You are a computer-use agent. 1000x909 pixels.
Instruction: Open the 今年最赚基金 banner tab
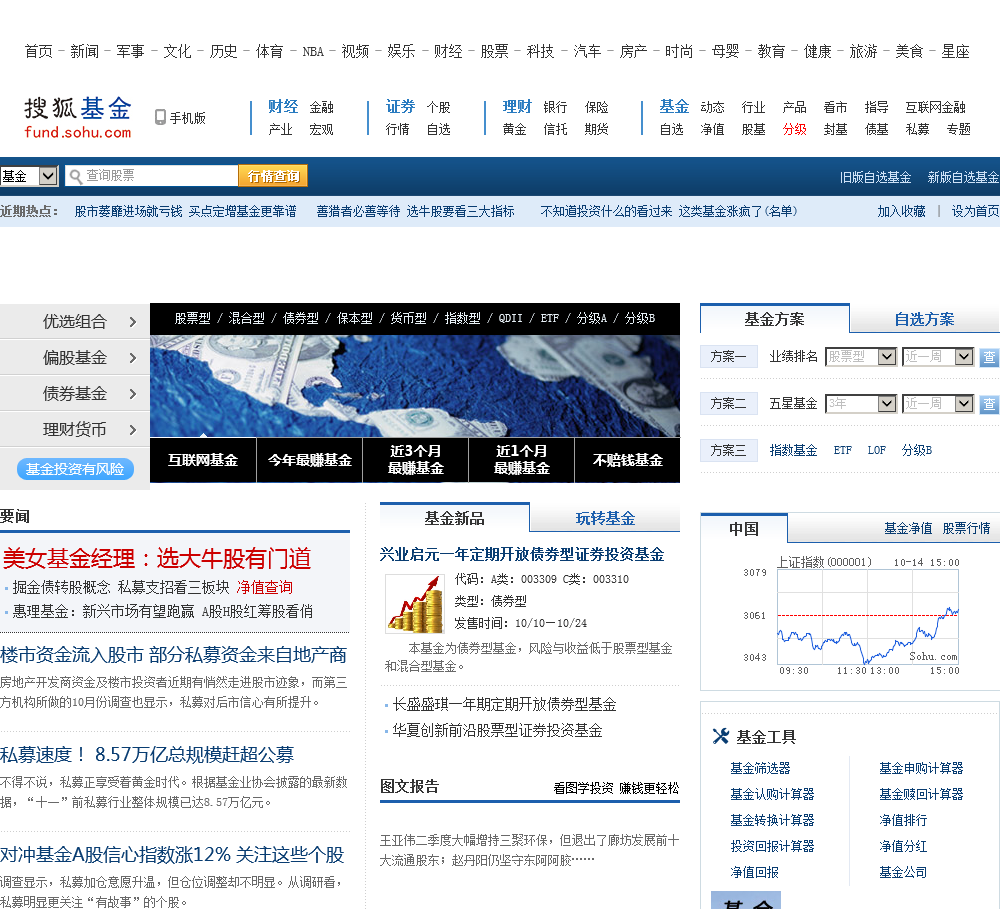coord(309,460)
